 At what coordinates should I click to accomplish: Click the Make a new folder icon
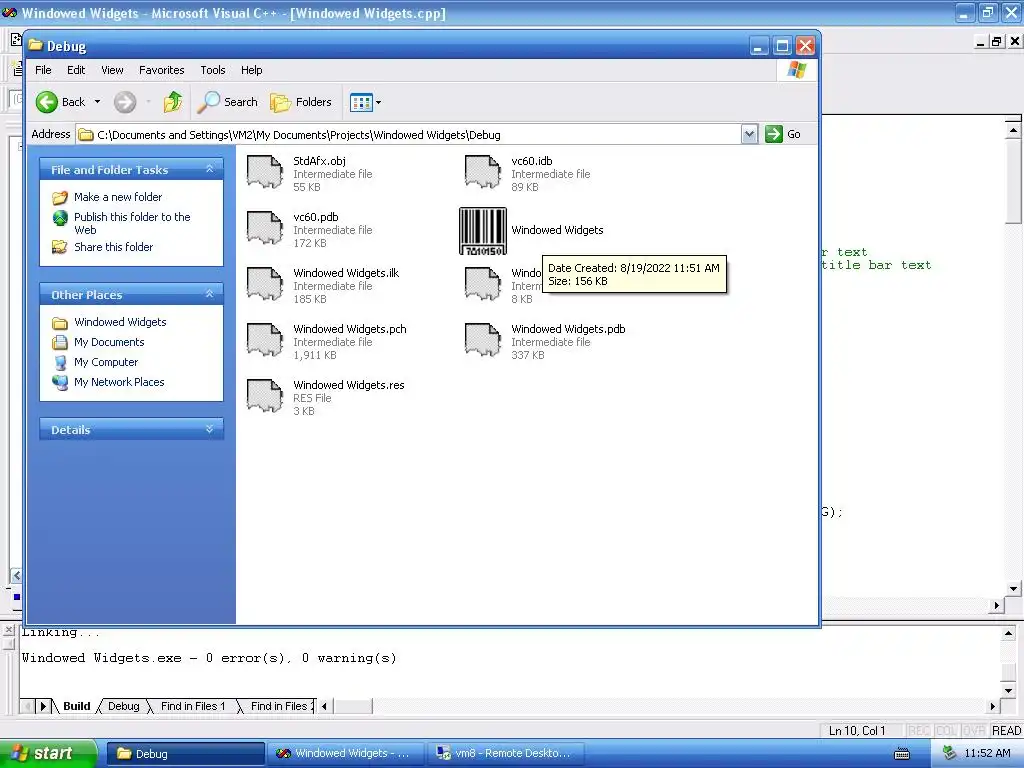(60, 197)
